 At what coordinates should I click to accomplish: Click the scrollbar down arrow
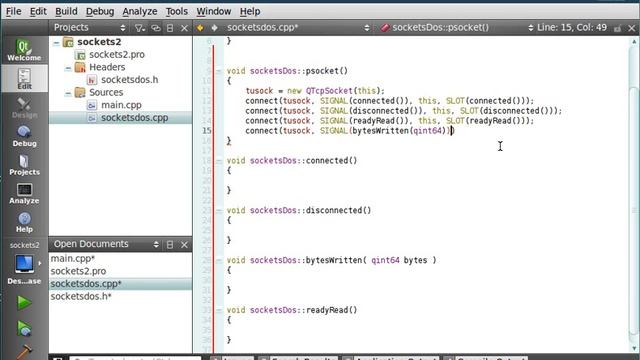(634, 348)
